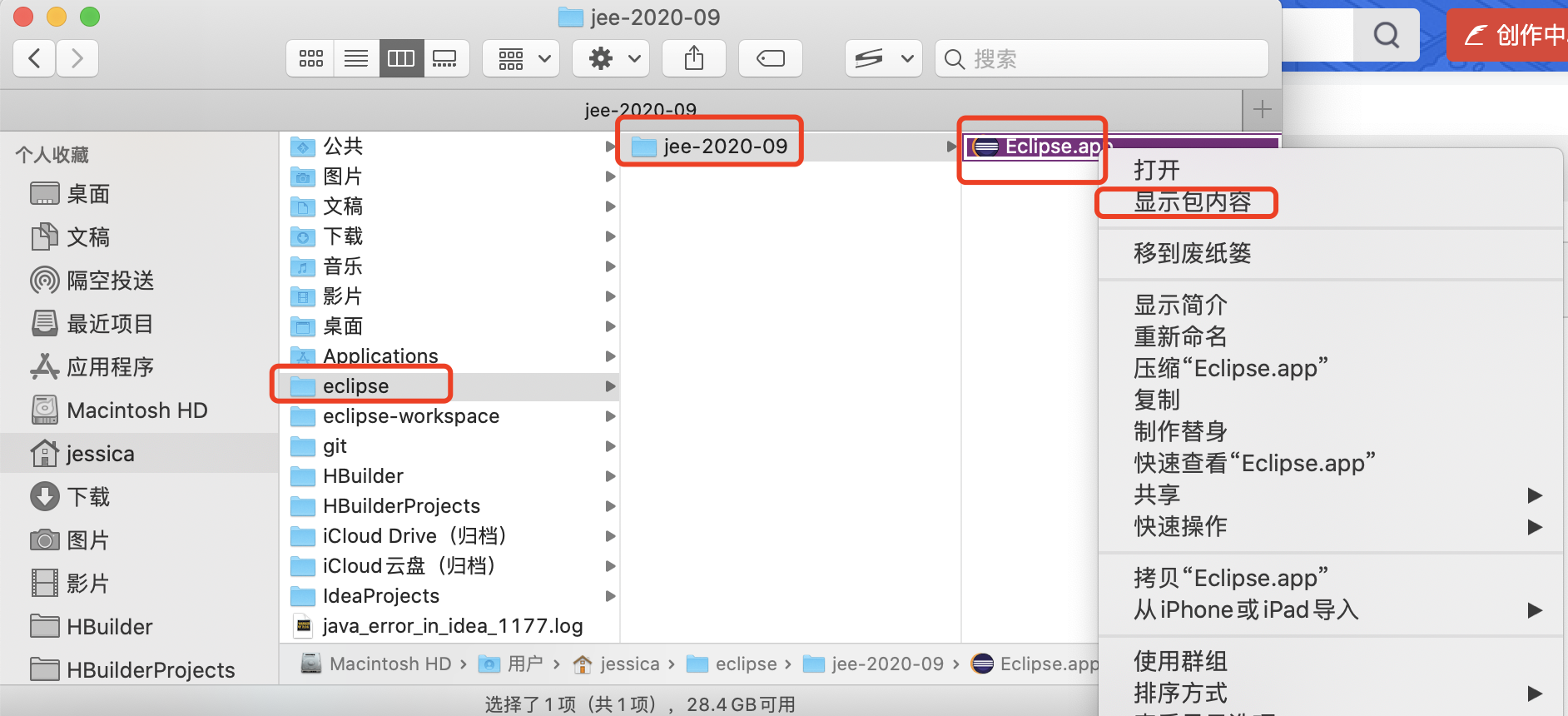1568x716 pixels.
Task: Click the Share toolbar button
Action: coord(694,58)
